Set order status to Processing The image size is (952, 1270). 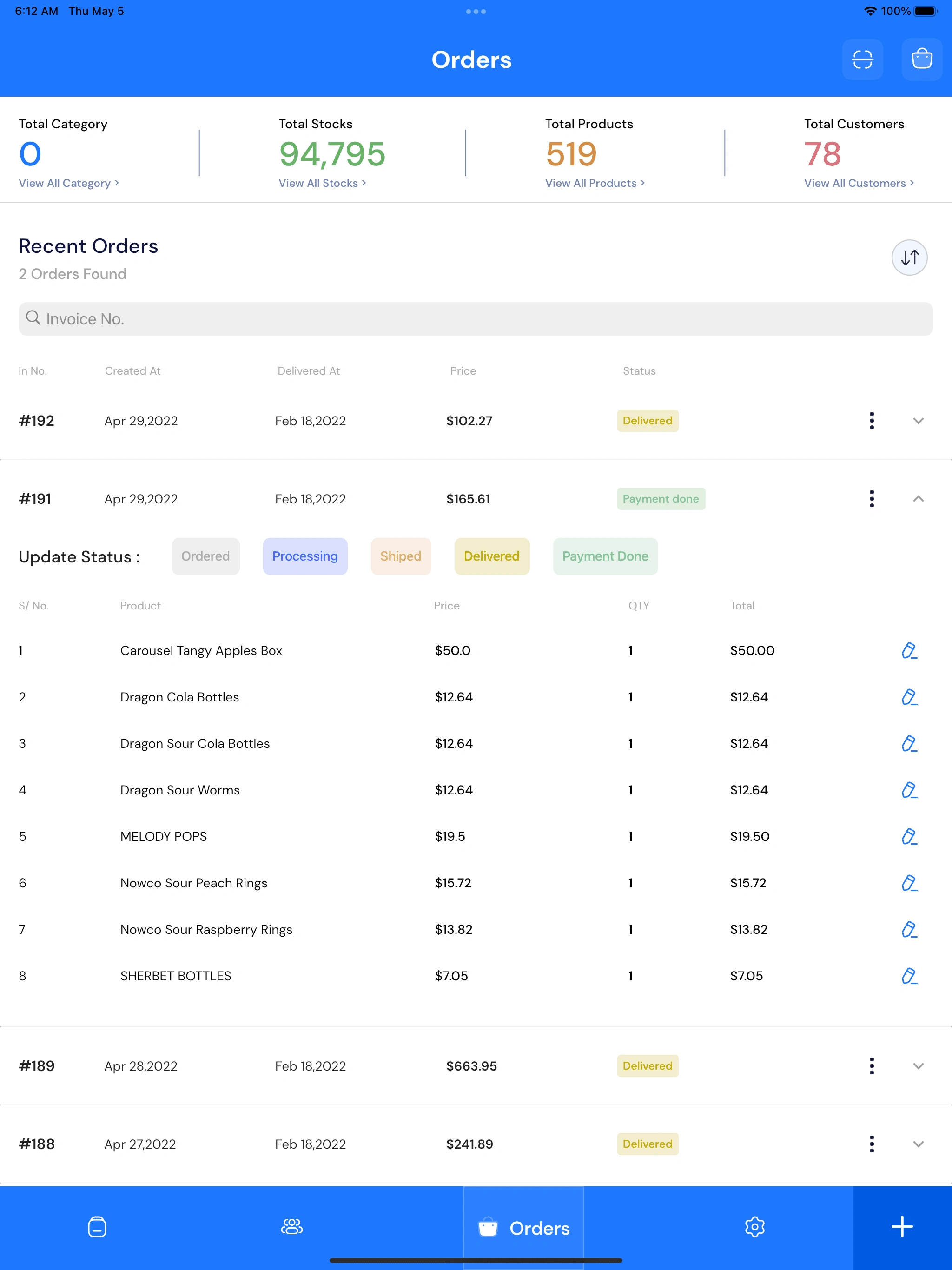click(305, 556)
